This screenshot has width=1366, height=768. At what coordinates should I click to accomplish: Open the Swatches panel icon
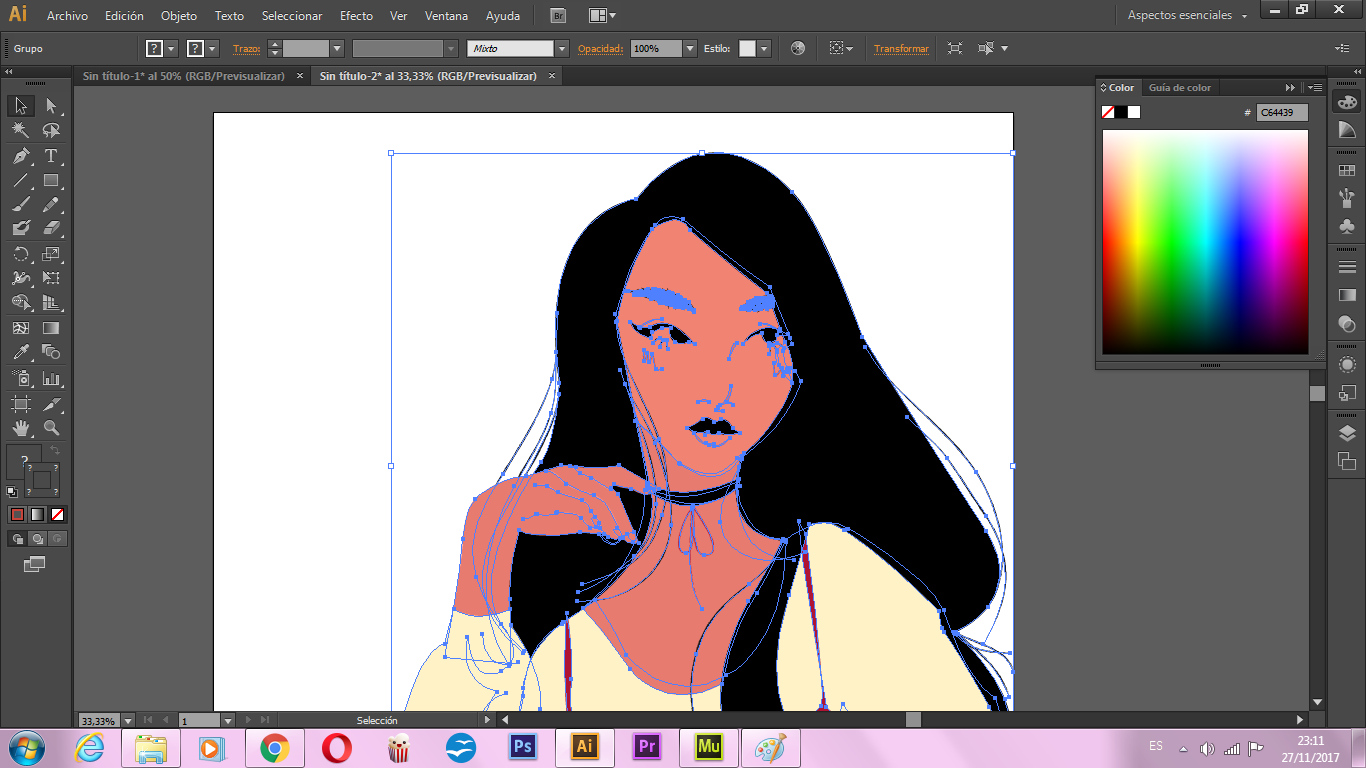point(1347,171)
